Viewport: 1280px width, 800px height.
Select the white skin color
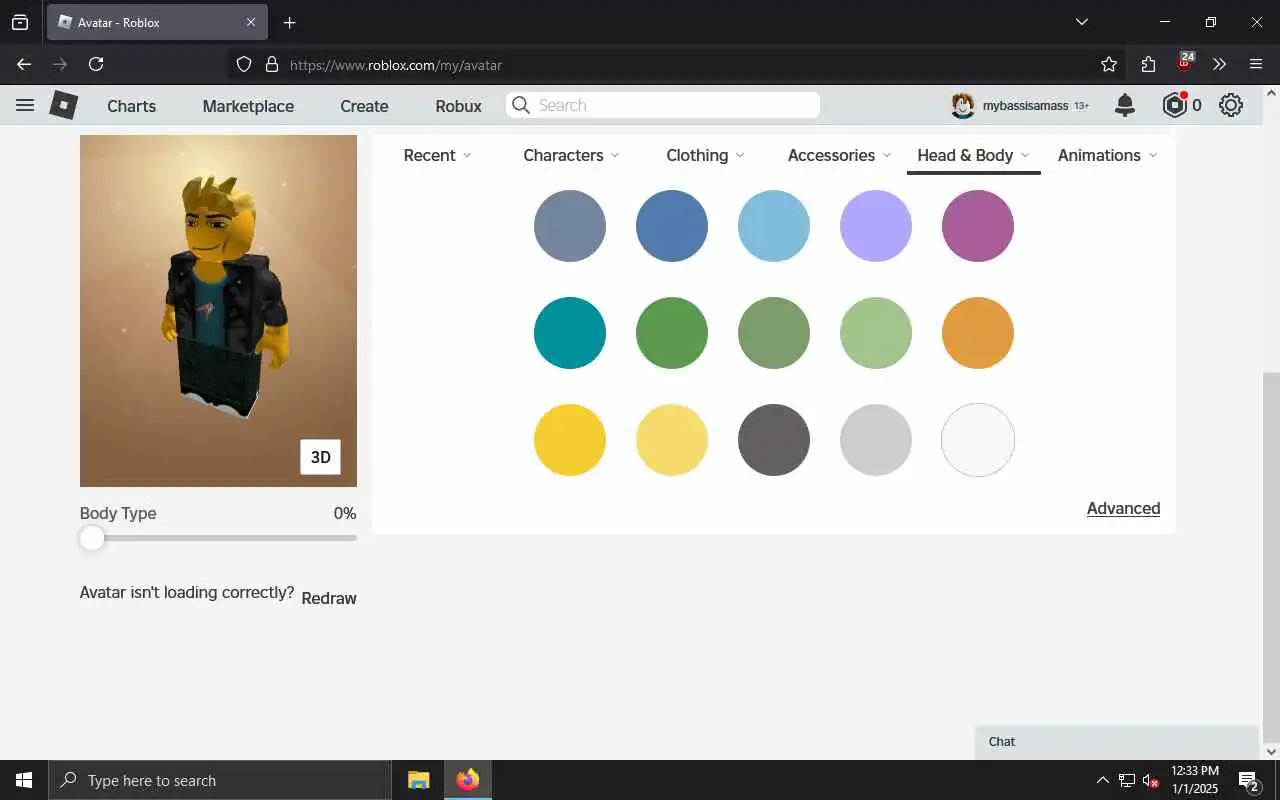click(978, 440)
